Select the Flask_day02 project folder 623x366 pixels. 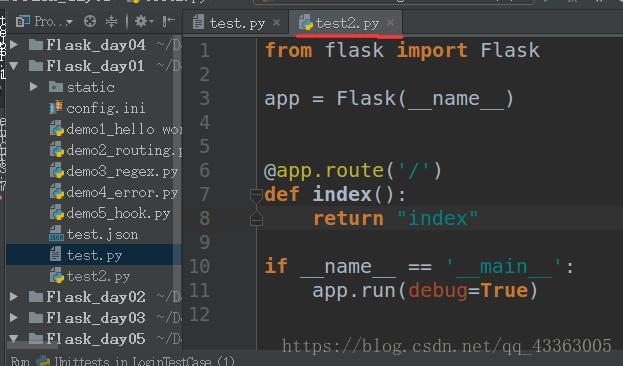[95, 296]
